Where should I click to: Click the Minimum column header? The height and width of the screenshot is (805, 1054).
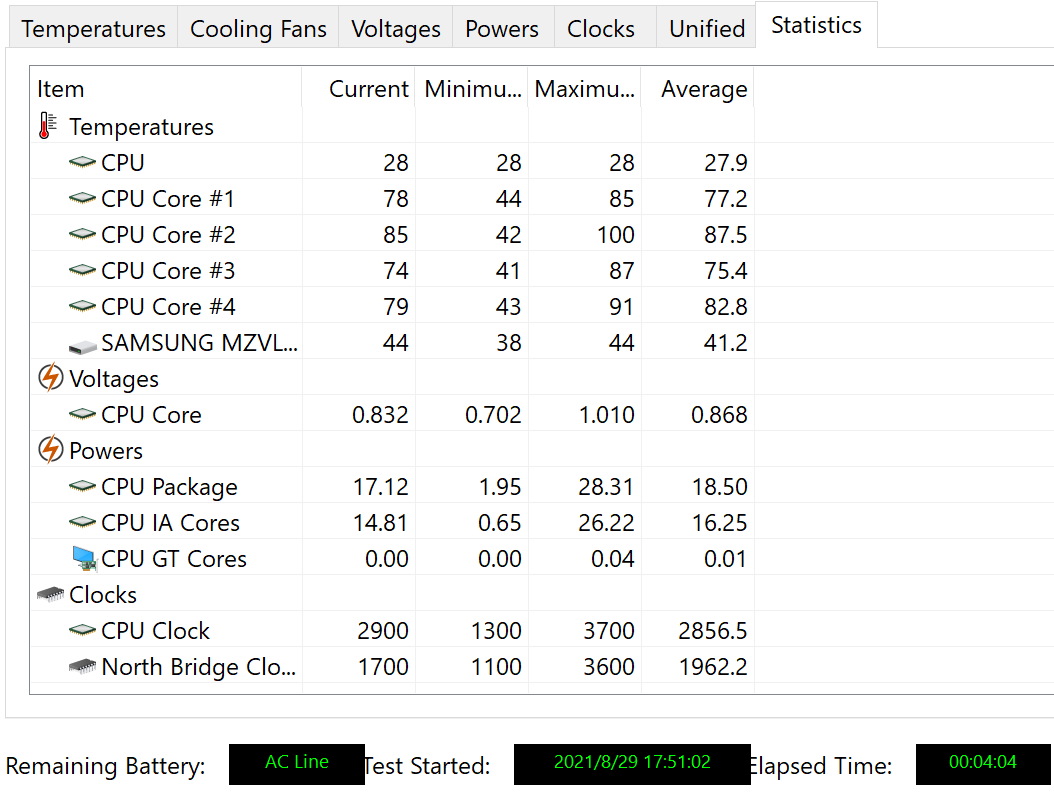[472, 89]
